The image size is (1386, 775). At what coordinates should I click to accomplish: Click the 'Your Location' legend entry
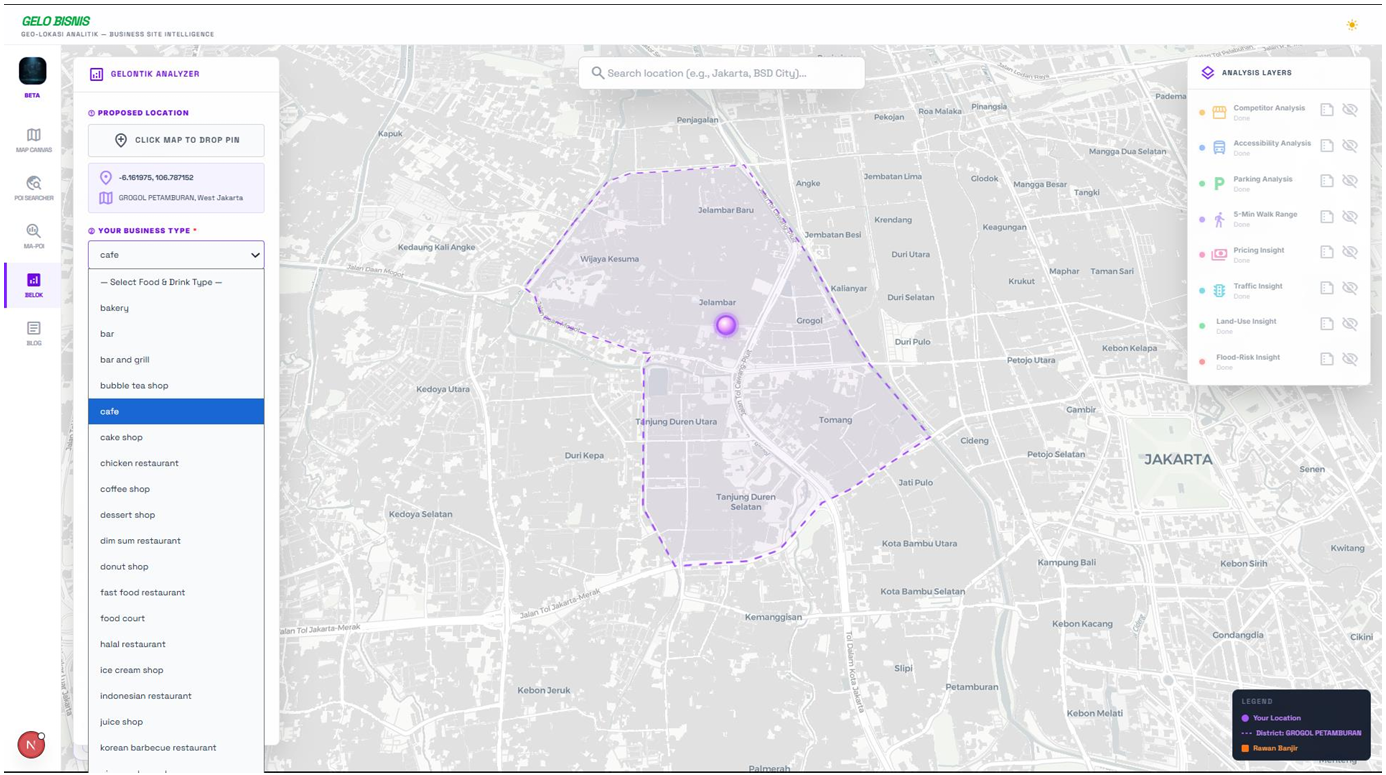1276,718
